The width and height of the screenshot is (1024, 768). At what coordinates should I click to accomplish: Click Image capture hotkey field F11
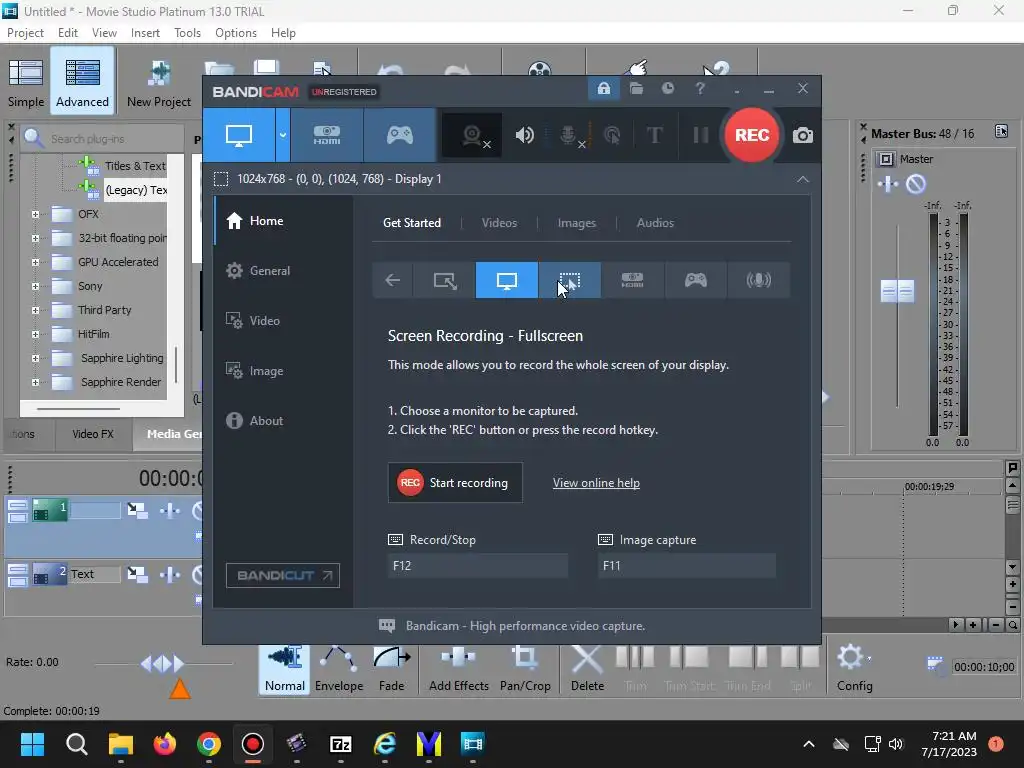pyautogui.click(x=686, y=566)
